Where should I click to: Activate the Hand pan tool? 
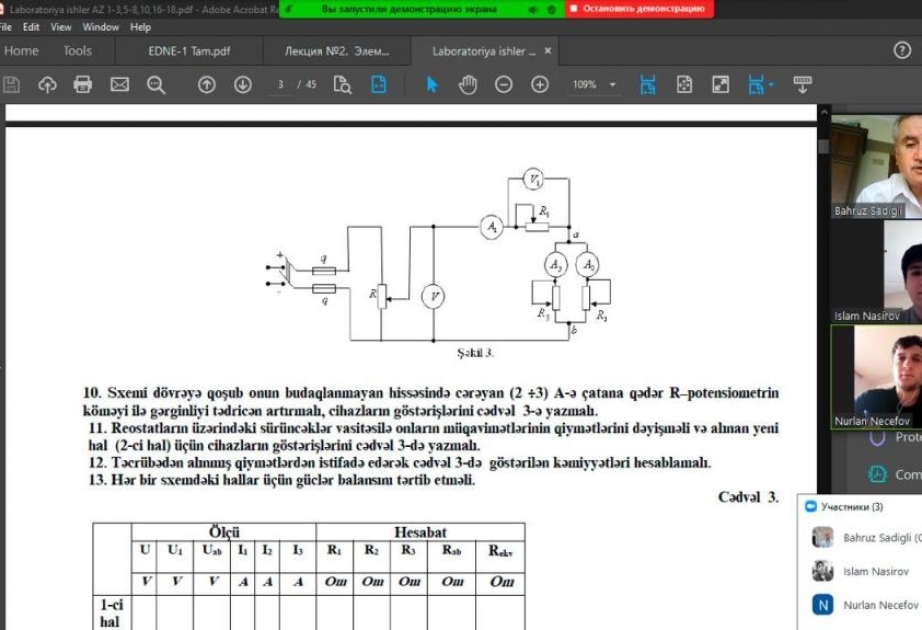[x=467, y=85]
